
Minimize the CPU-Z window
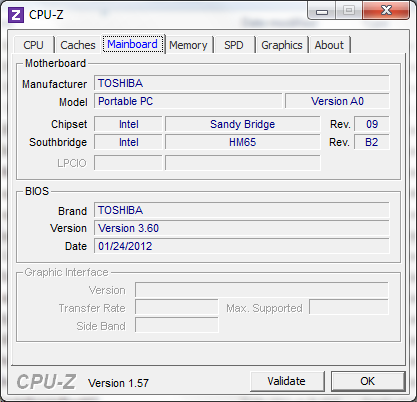tap(322, 11)
